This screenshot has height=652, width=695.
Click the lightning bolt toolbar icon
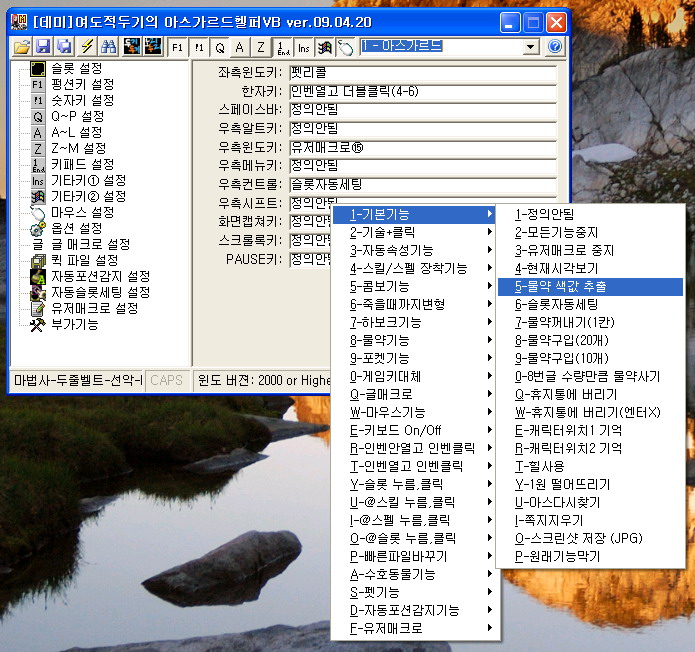[87, 47]
